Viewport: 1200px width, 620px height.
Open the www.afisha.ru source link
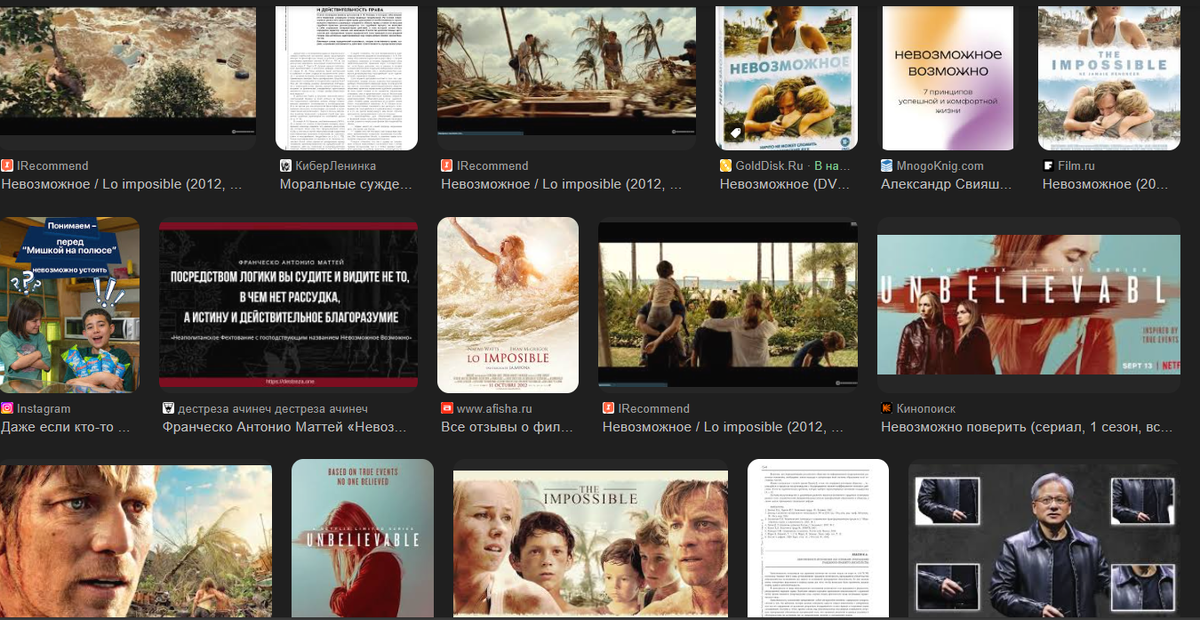coord(494,409)
